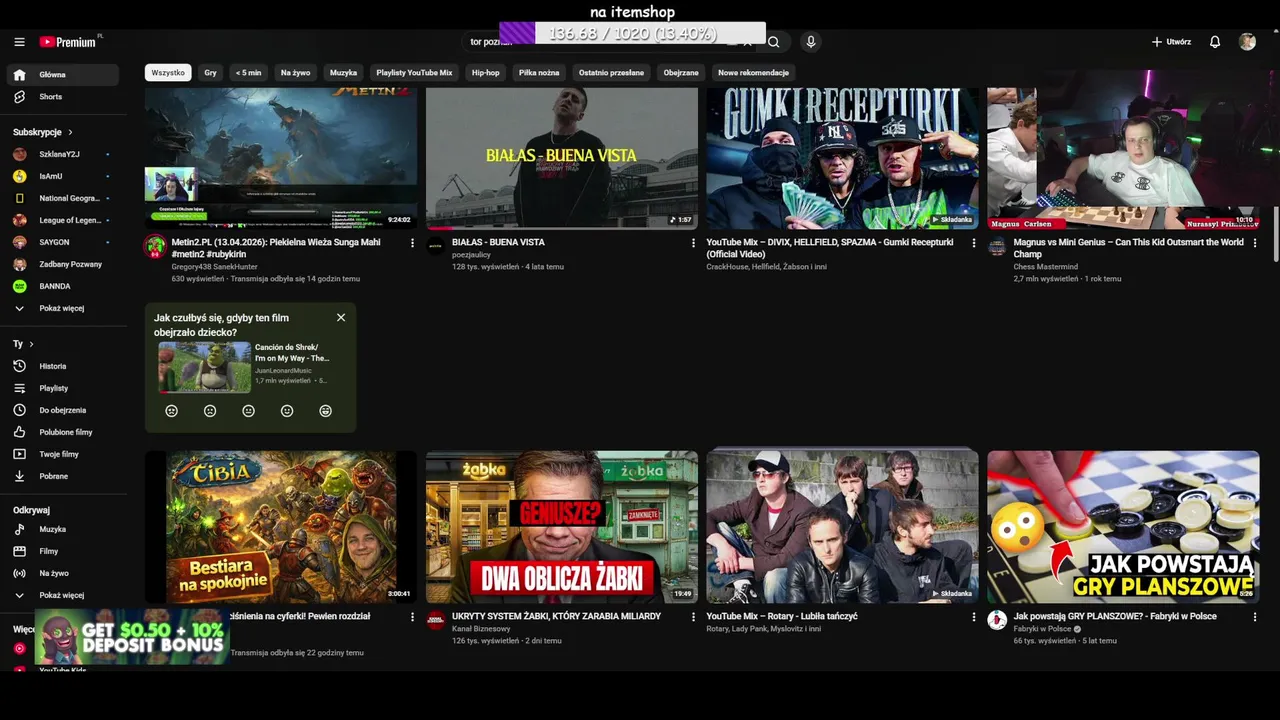Open Shorts in the sidebar
The height and width of the screenshot is (720, 1280).
coord(63,97)
